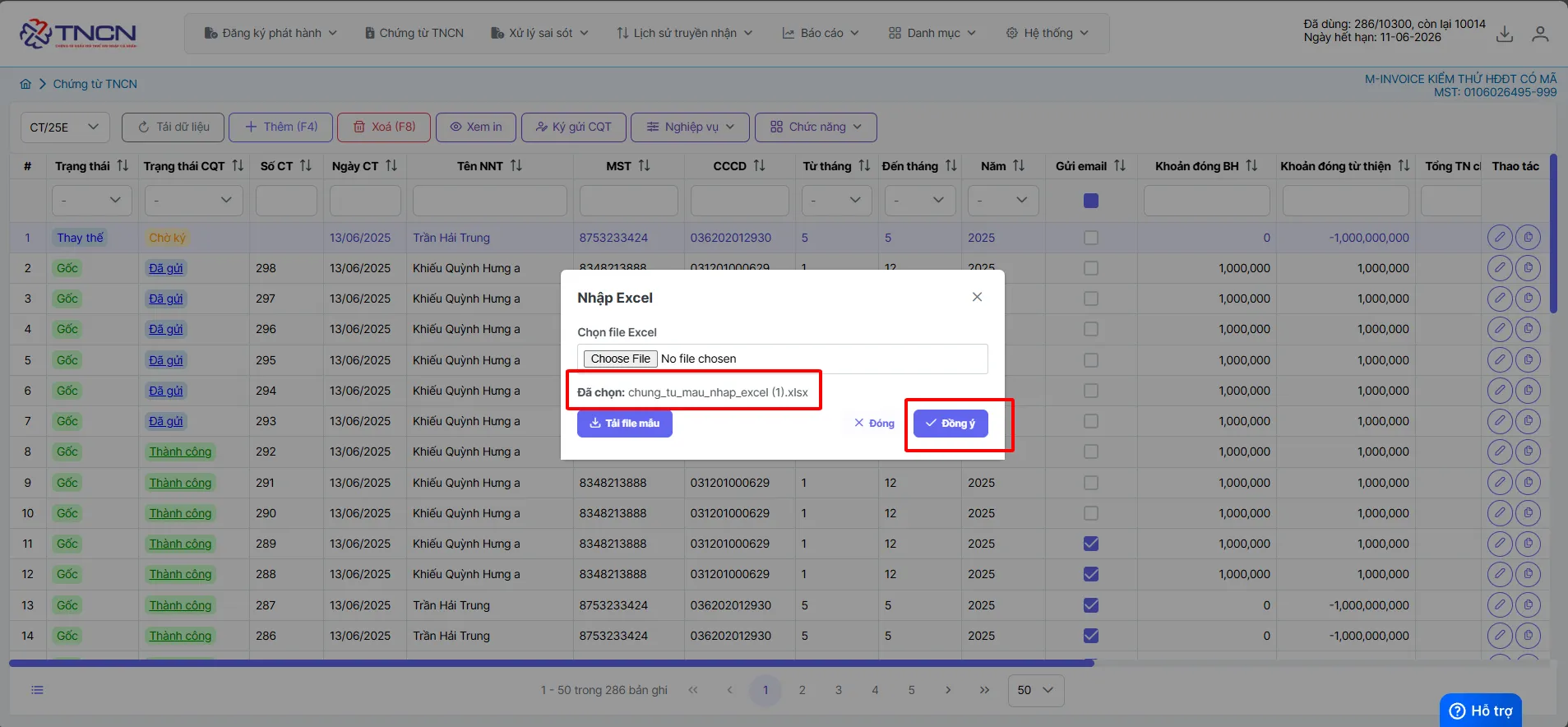Click copy icon for row 287
The image size is (1568, 727).
(x=1528, y=605)
